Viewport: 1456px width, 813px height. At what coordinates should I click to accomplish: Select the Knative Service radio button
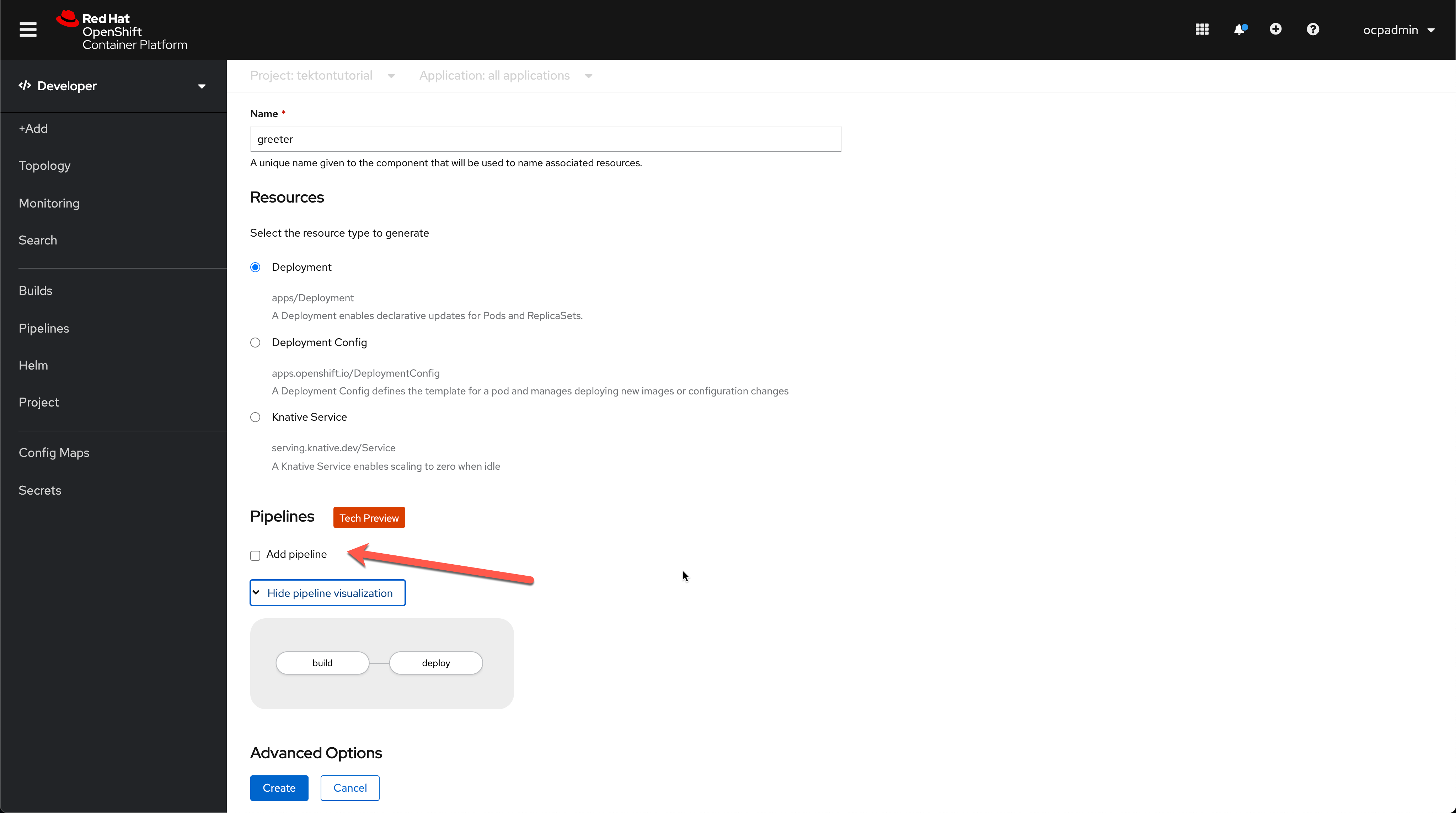(x=255, y=417)
